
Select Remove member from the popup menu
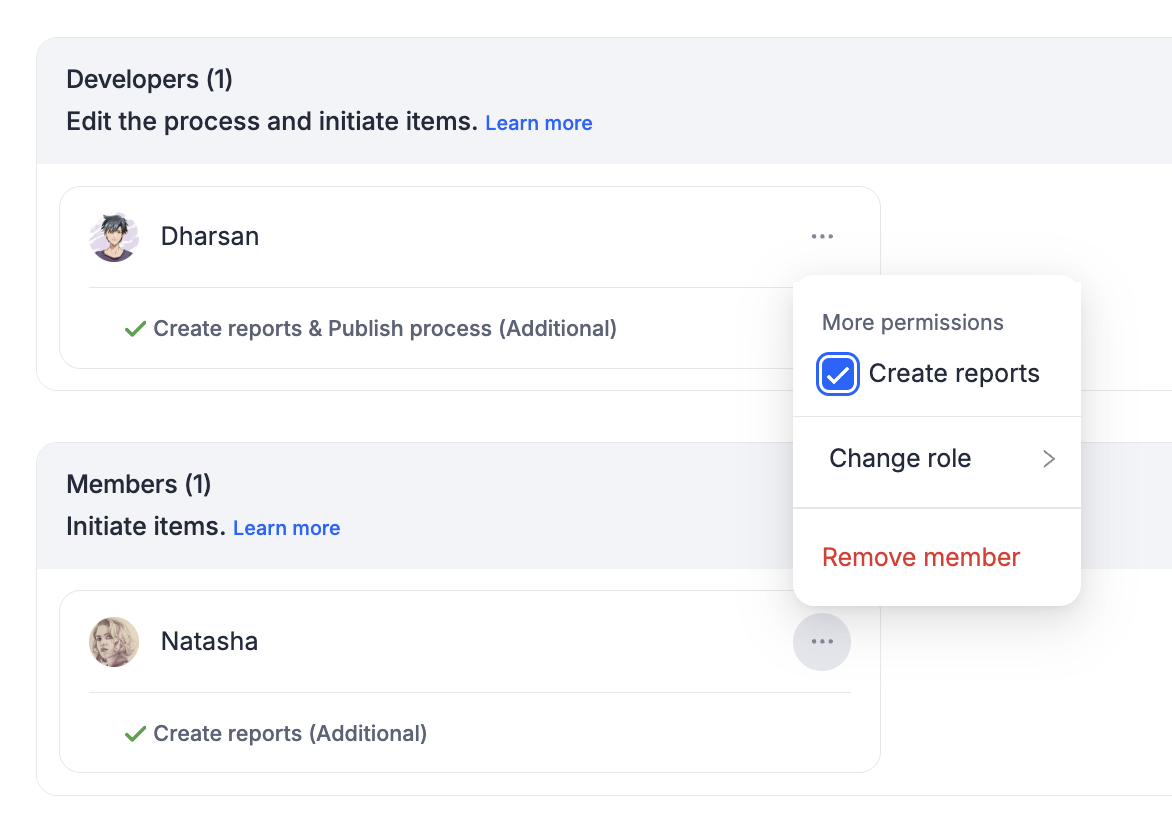pos(921,557)
